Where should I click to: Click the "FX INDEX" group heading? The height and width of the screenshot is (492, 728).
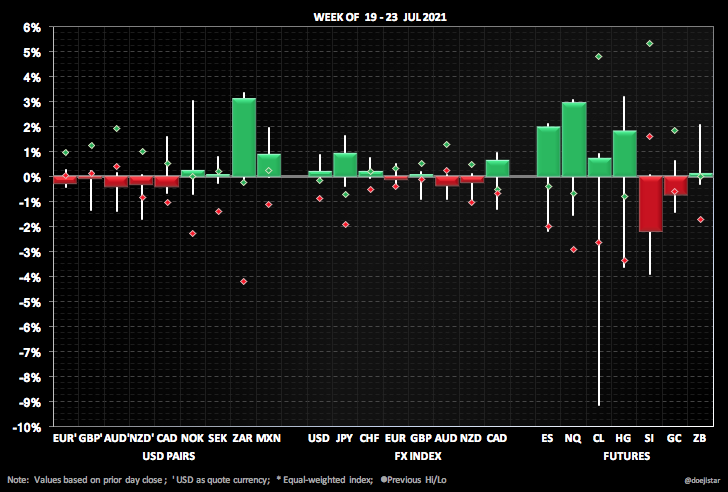pyautogui.click(x=418, y=456)
